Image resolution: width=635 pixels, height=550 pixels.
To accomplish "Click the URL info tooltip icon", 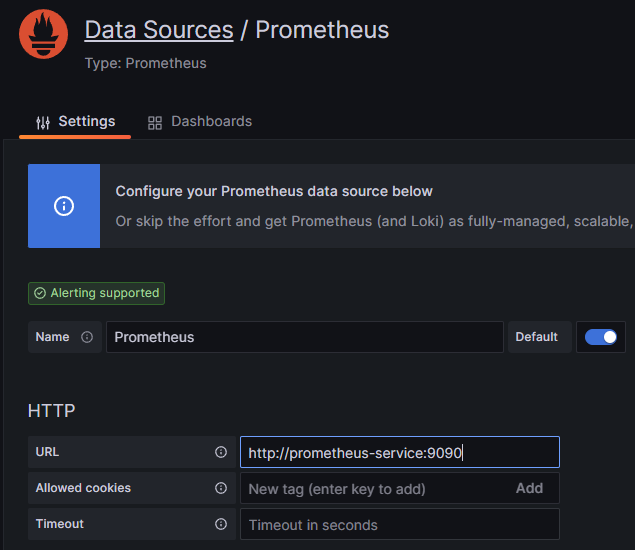I will tap(221, 452).
